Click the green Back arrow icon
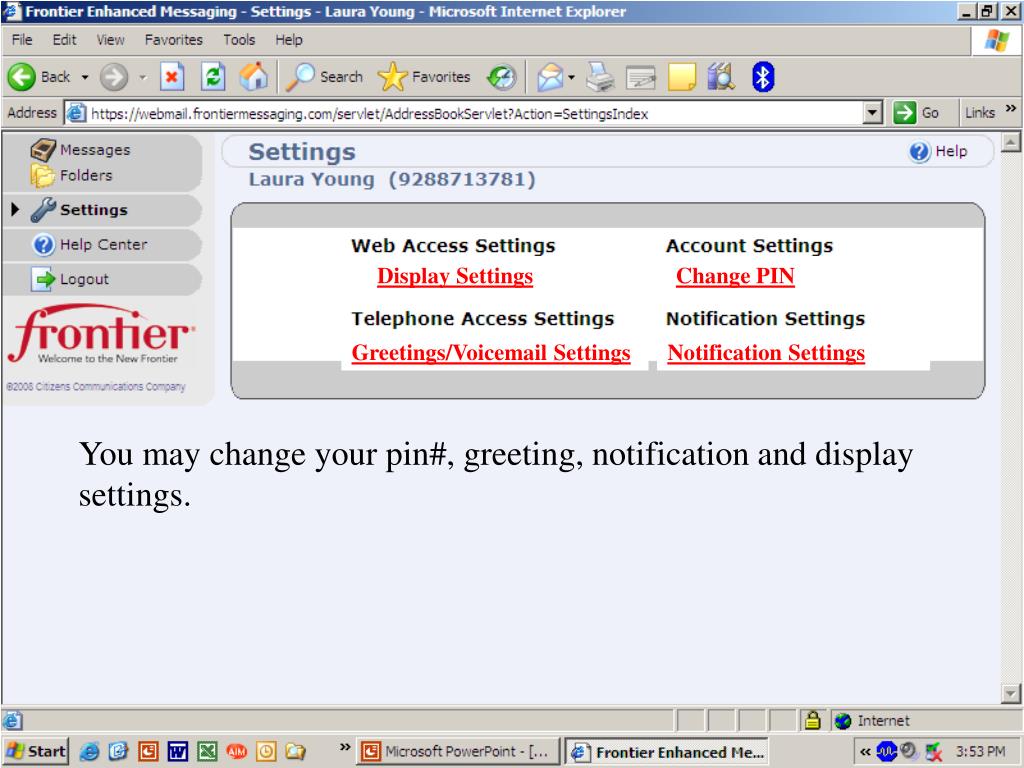This screenshot has height=768, width=1024. (x=22, y=77)
